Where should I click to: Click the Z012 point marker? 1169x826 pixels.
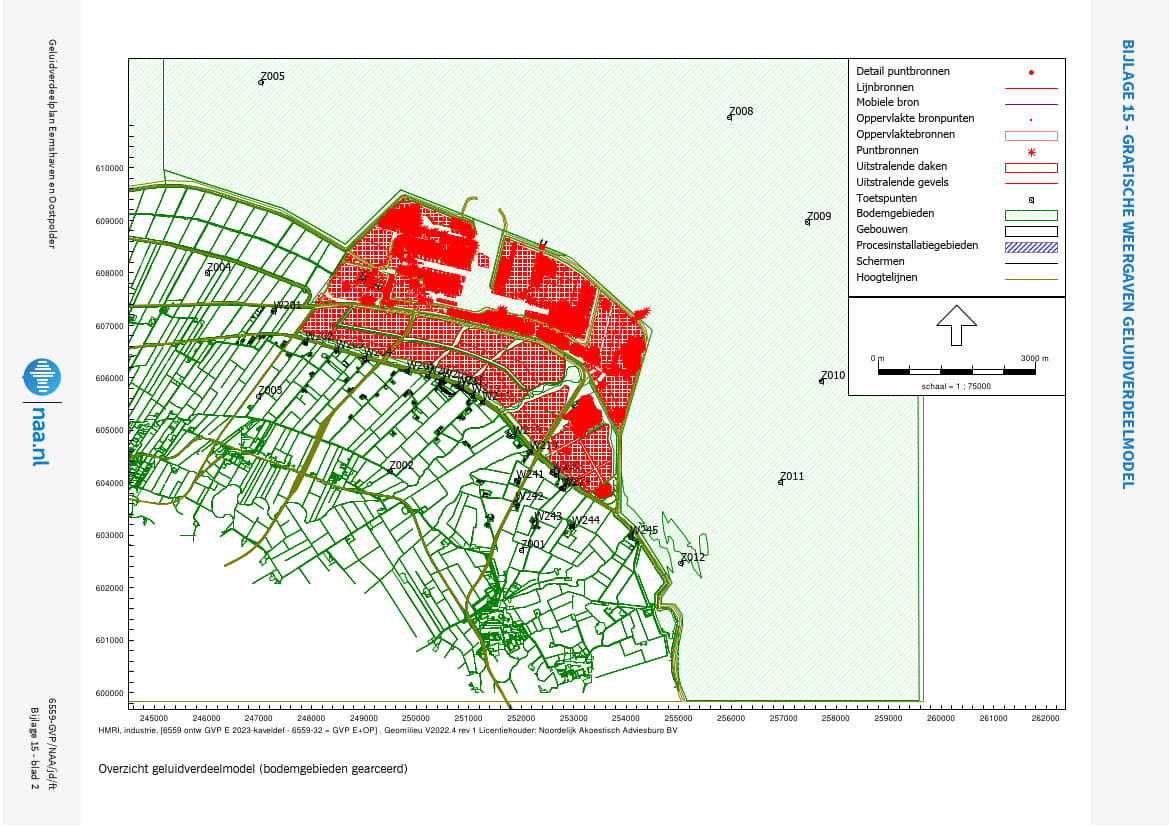click(681, 563)
